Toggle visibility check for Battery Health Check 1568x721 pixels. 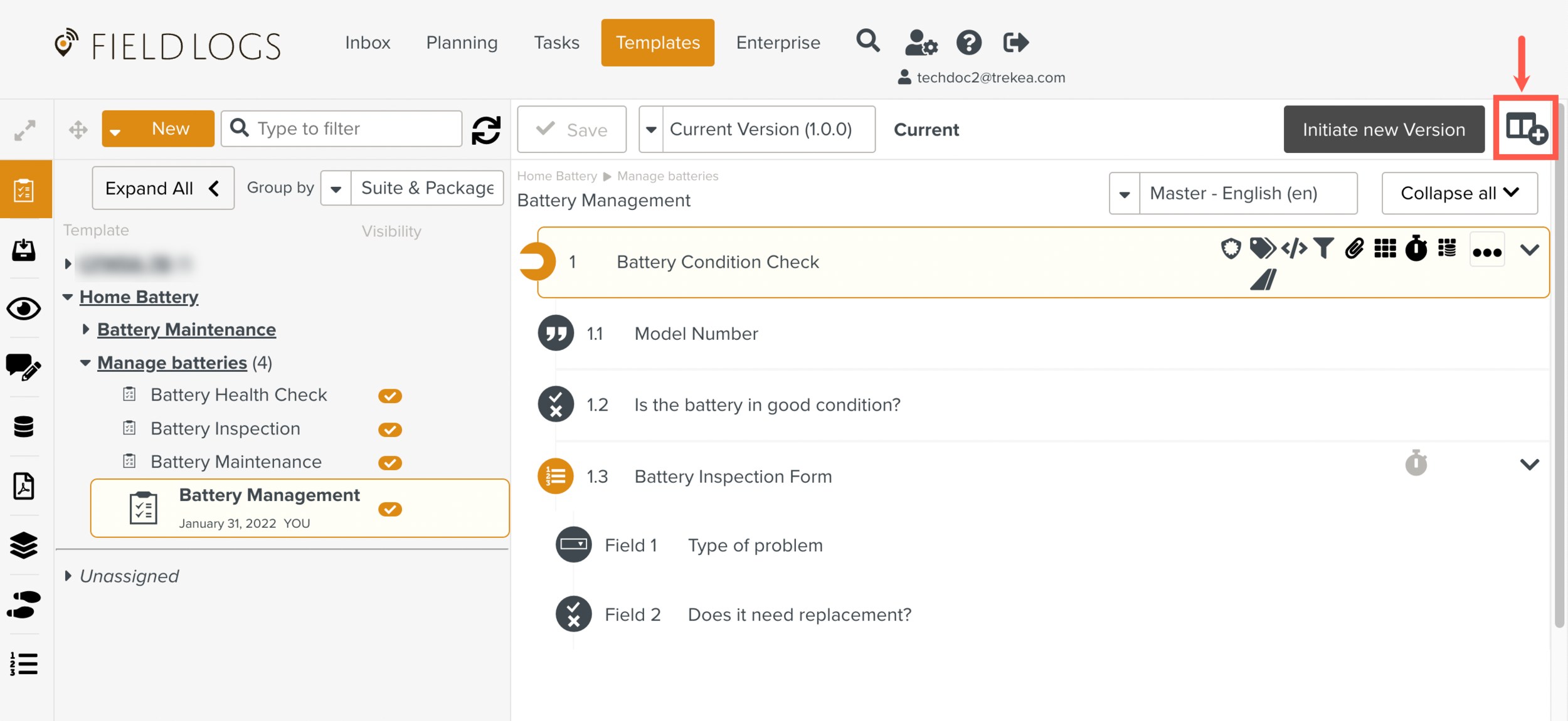point(389,396)
